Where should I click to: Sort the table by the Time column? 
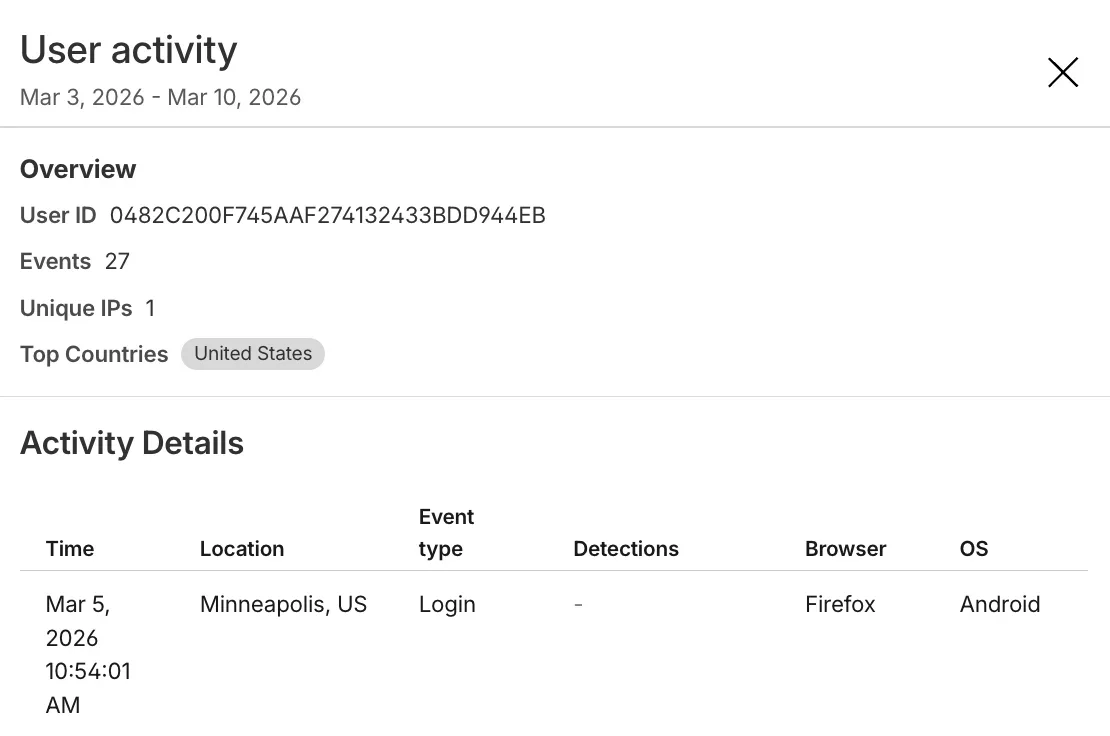point(69,548)
